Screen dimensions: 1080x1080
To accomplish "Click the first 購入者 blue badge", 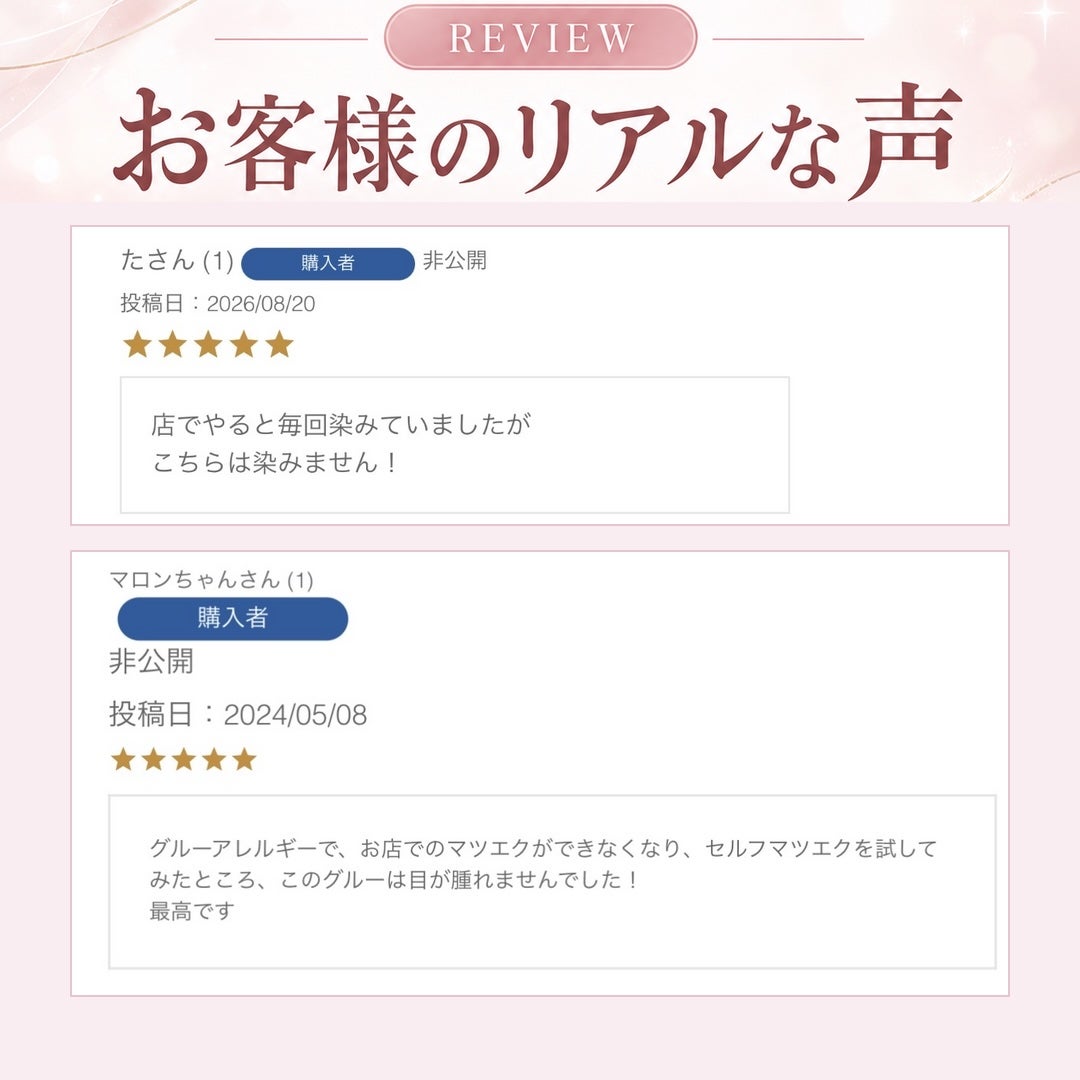I will click(328, 263).
